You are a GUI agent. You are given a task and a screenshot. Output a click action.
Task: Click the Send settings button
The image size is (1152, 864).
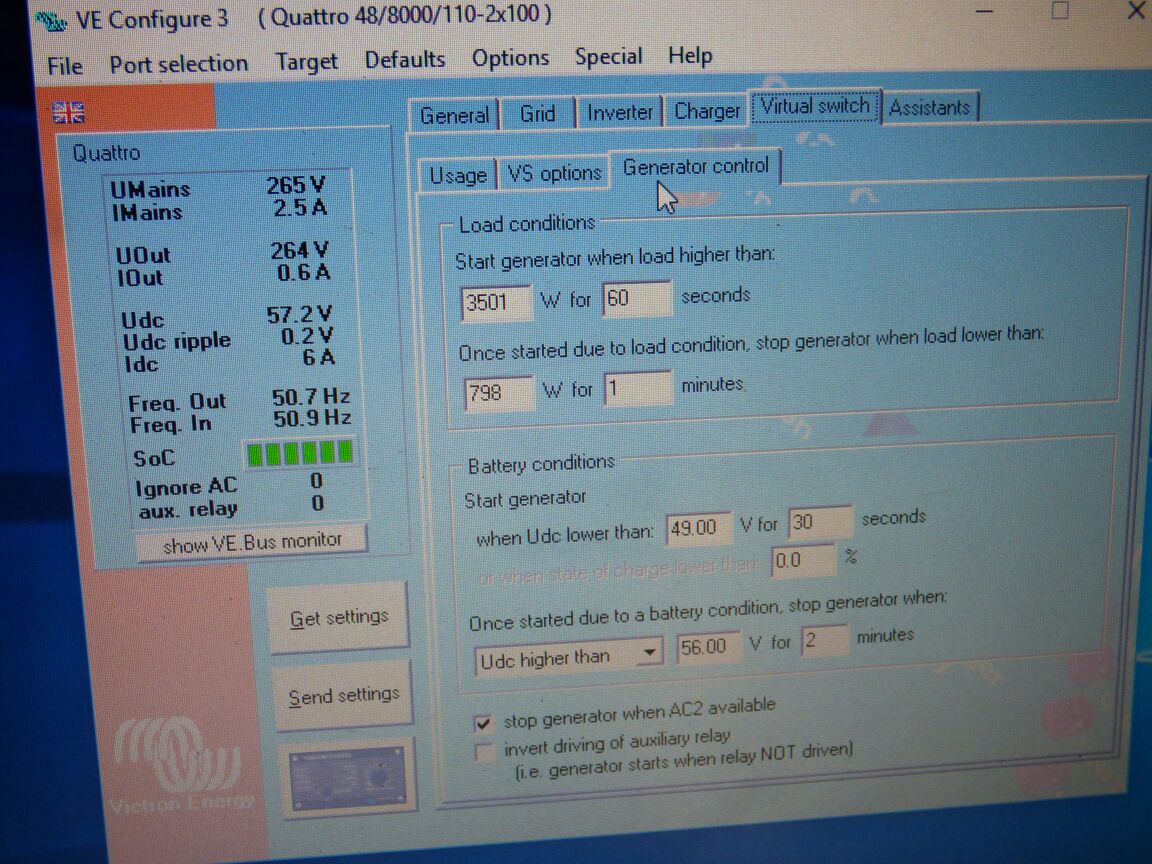coord(343,696)
